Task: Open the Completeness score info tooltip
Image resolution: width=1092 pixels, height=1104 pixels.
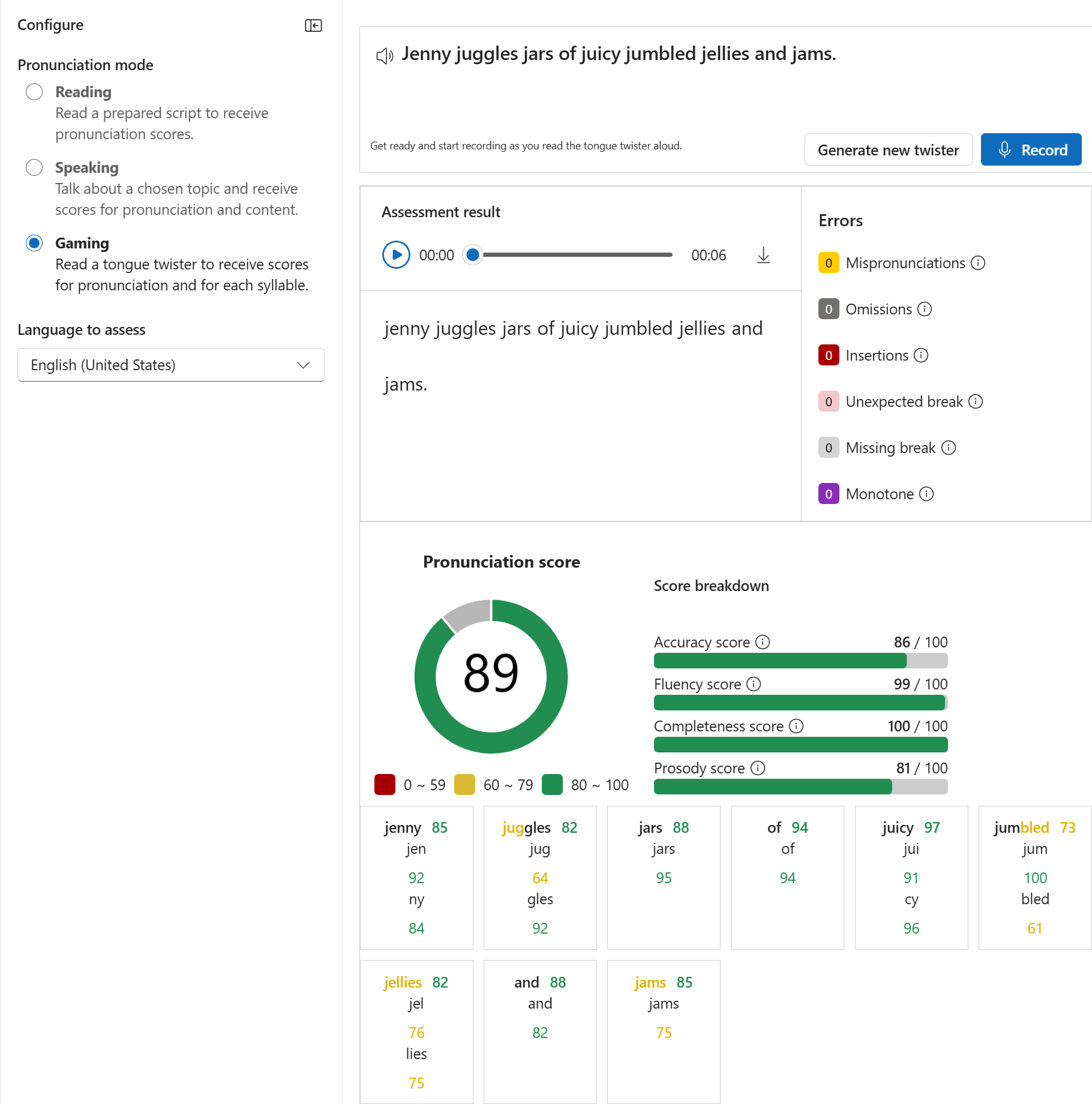Action: [x=796, y=726]
